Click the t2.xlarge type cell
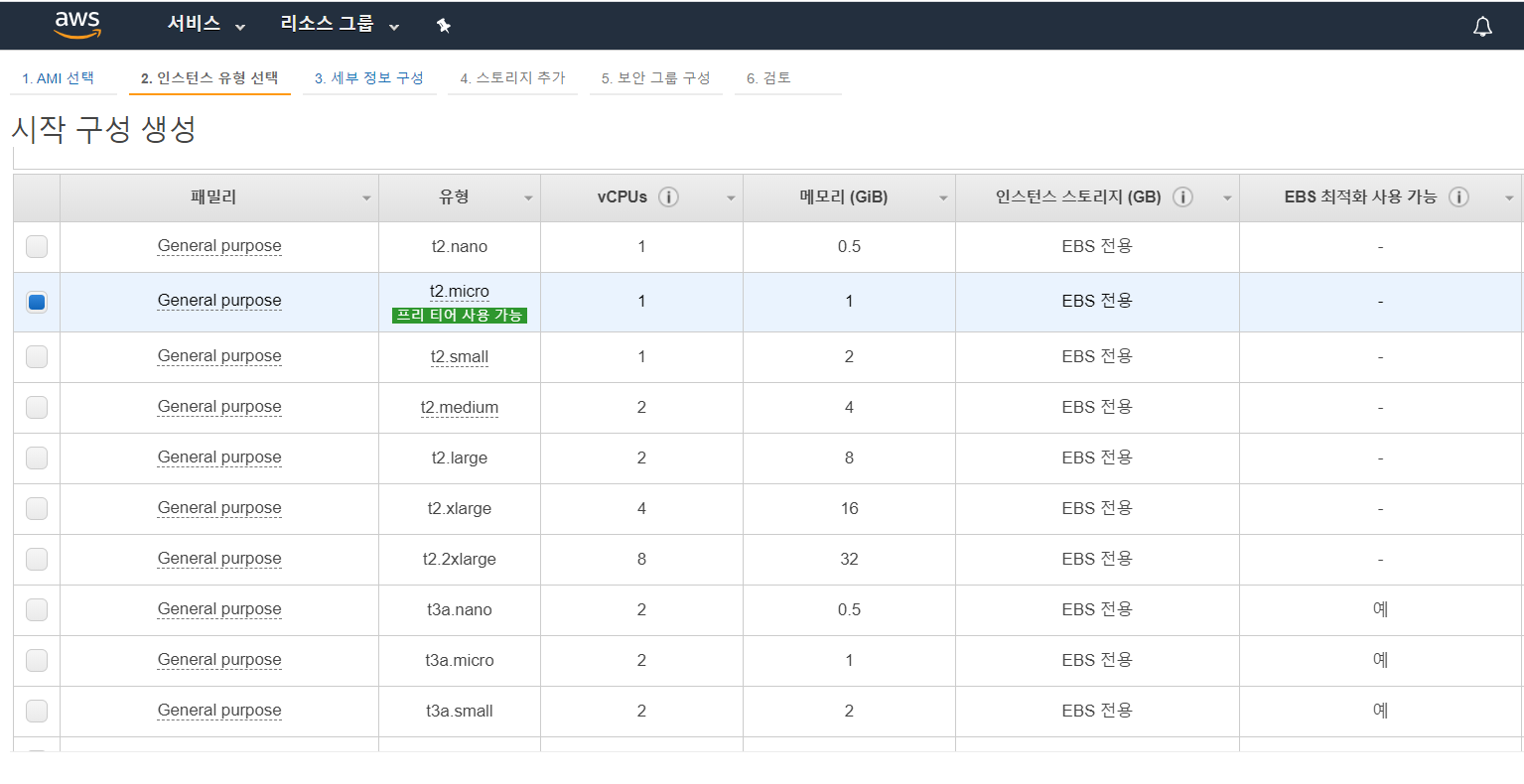 coord(460,509)
